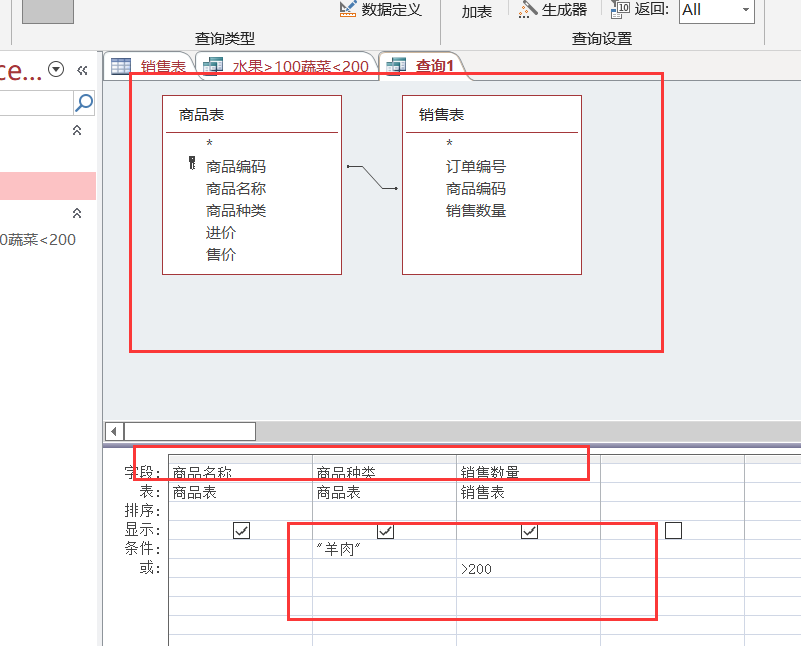
Task: Click the criteria cell containing 羊肉
Action: 340,548
